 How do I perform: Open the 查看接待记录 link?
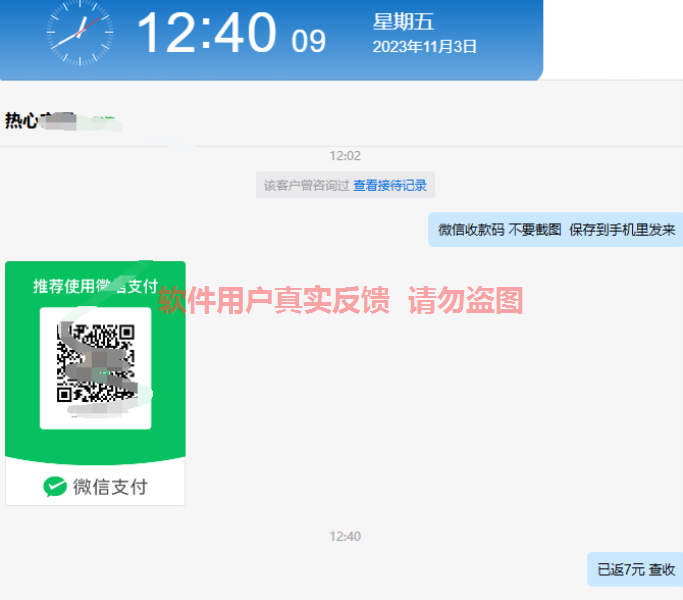click(390, 185)
